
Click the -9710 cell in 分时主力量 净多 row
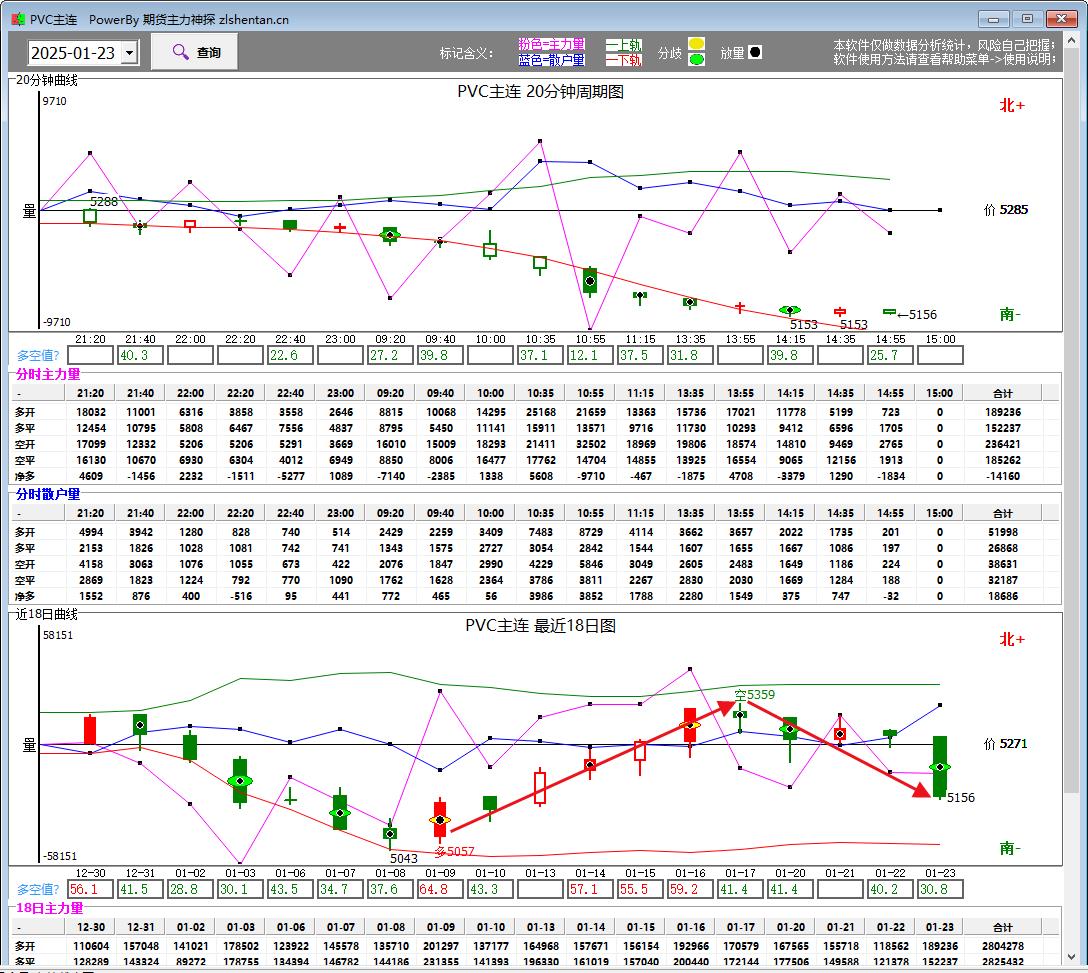point(590,476)
